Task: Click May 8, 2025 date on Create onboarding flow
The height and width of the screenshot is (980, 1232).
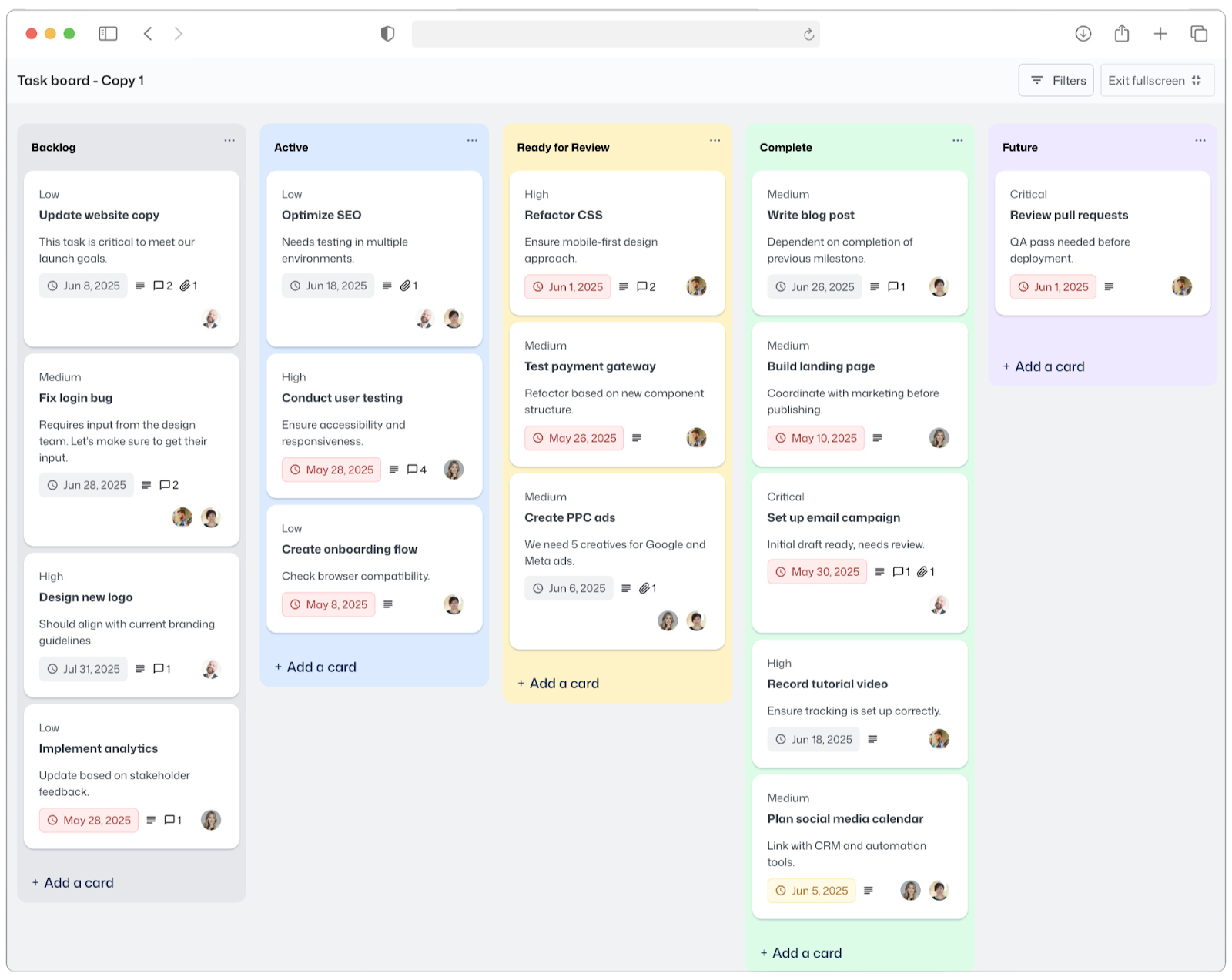Action: click(x=329, y=605)
